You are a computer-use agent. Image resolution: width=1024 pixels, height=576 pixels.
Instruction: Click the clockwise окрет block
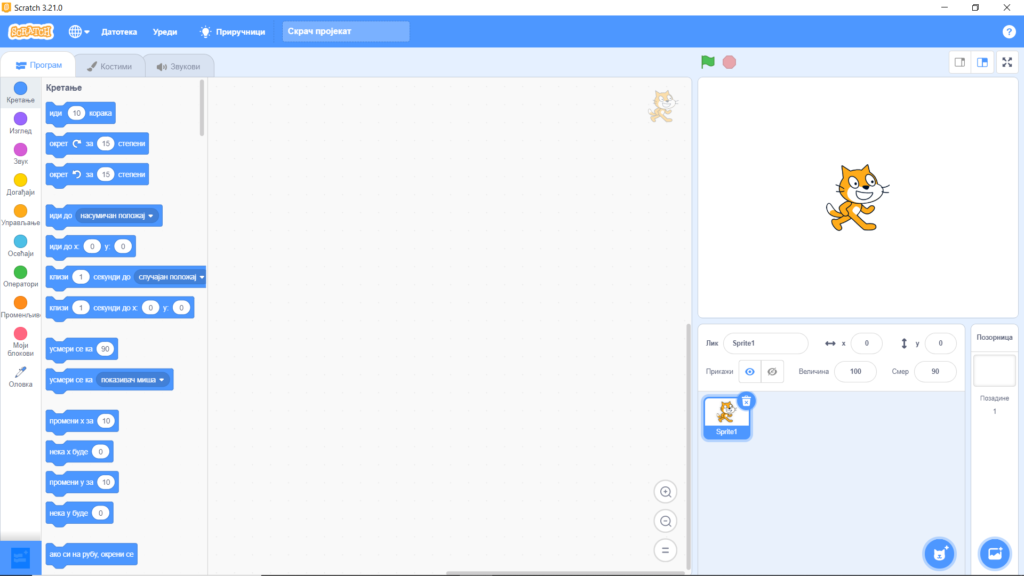tap(97, 144)
